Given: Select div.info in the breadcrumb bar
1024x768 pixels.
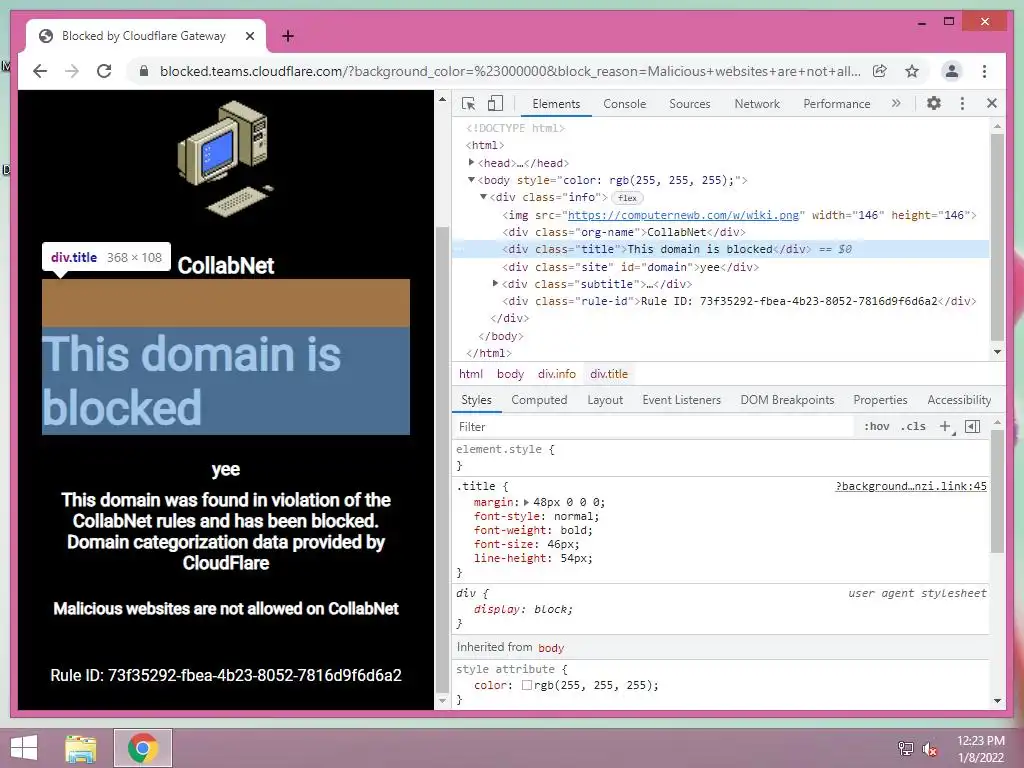Looking at the screenshot, I should 556,374.
